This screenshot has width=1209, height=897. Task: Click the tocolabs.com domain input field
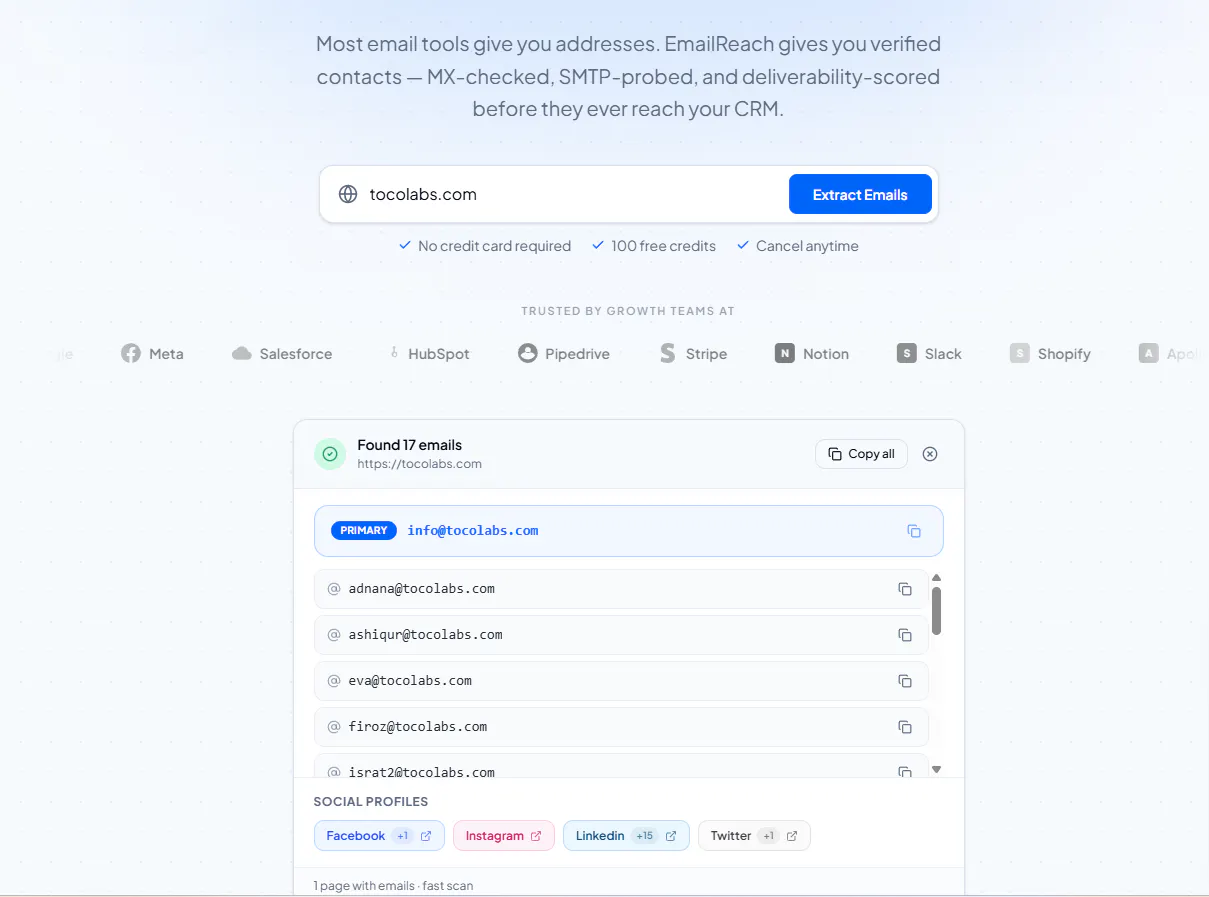click(x=570, y=194)
